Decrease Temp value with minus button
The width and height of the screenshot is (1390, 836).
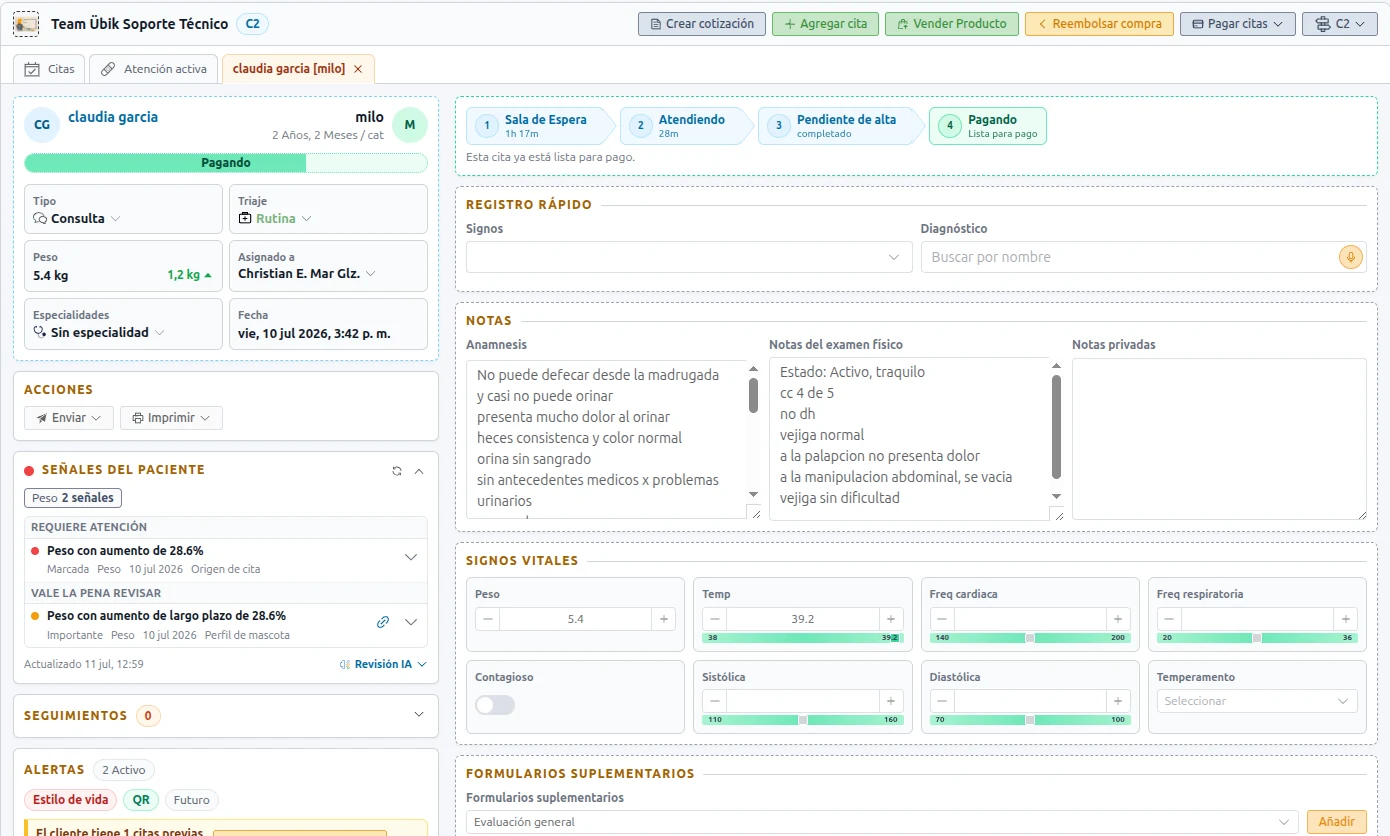coord(715,619)
